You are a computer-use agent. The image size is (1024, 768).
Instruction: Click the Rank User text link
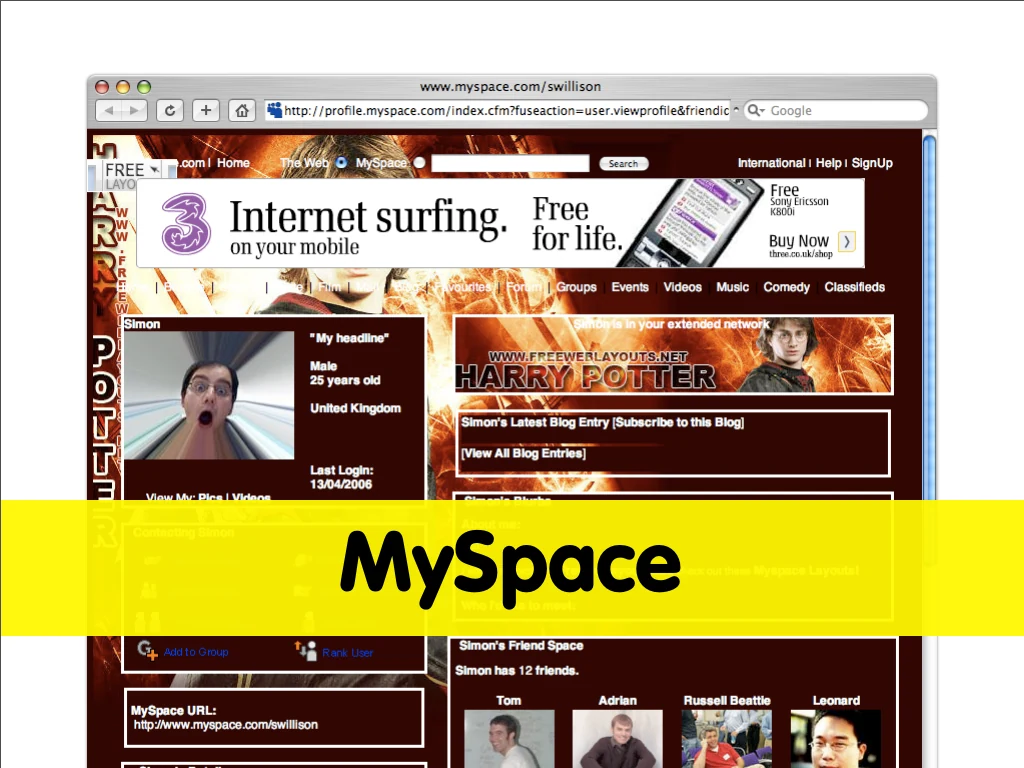point(347,652)
